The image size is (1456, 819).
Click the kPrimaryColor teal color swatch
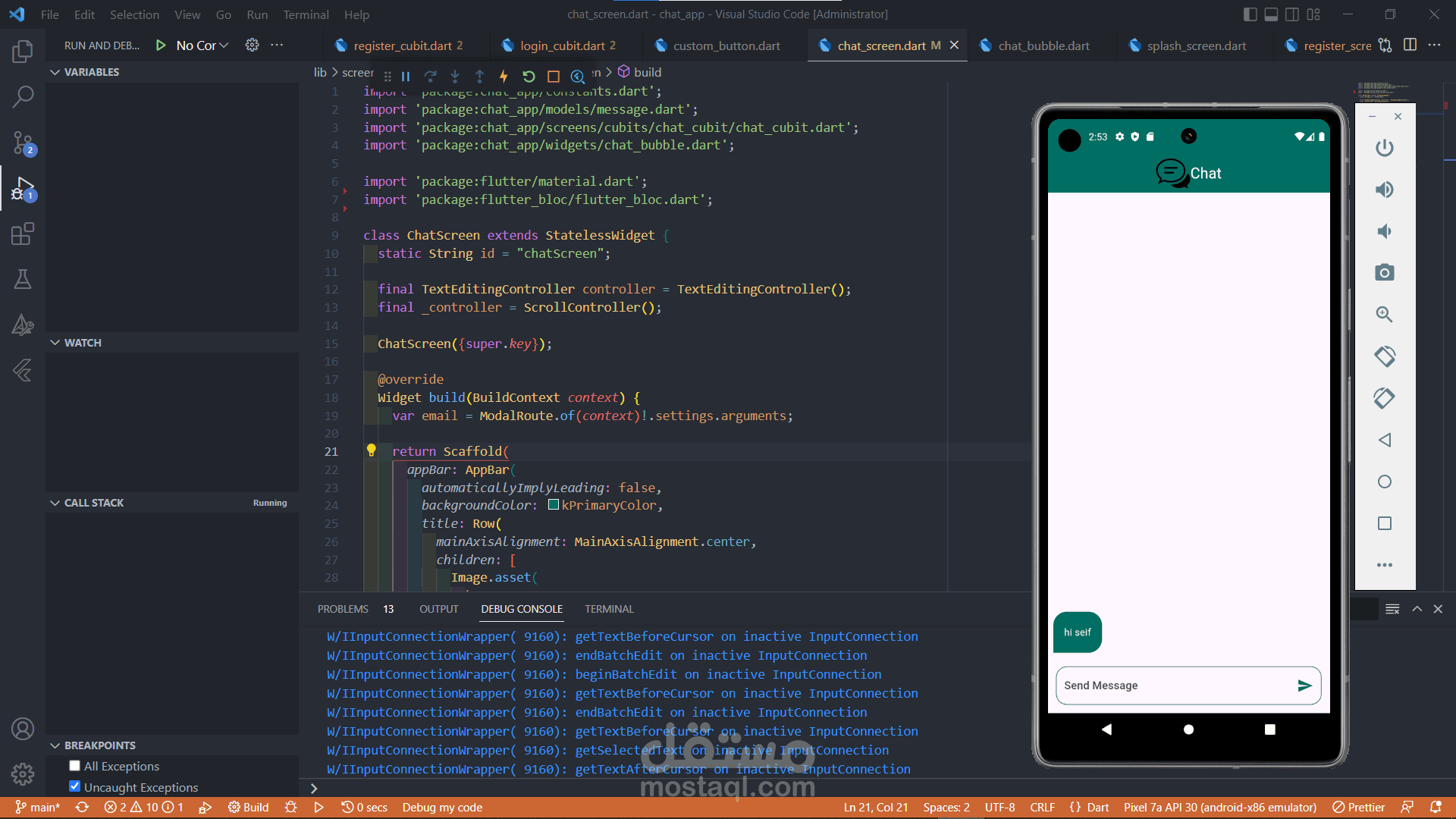tap(554, 505)
